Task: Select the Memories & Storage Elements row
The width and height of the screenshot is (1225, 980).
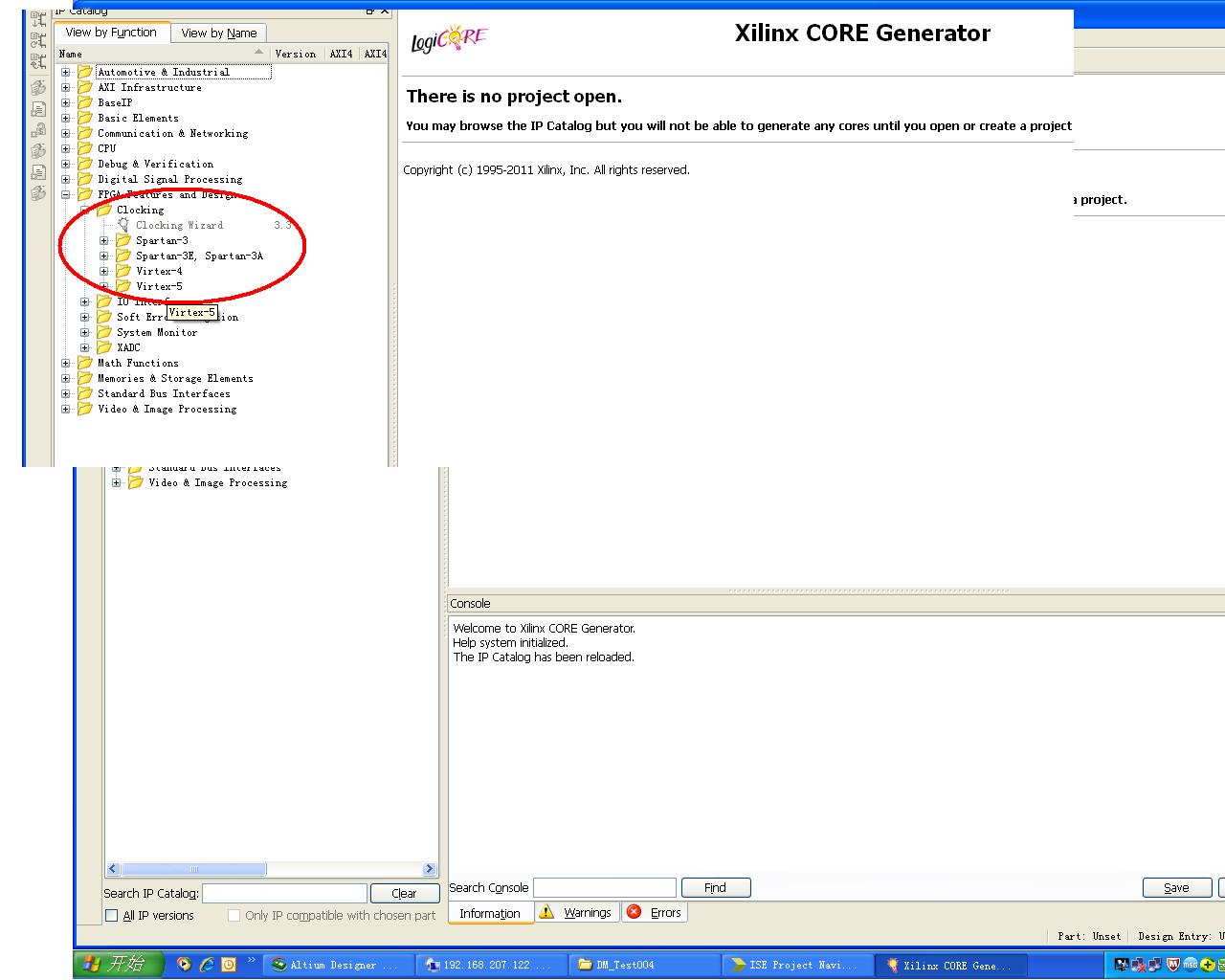Action: click(175, 378)
